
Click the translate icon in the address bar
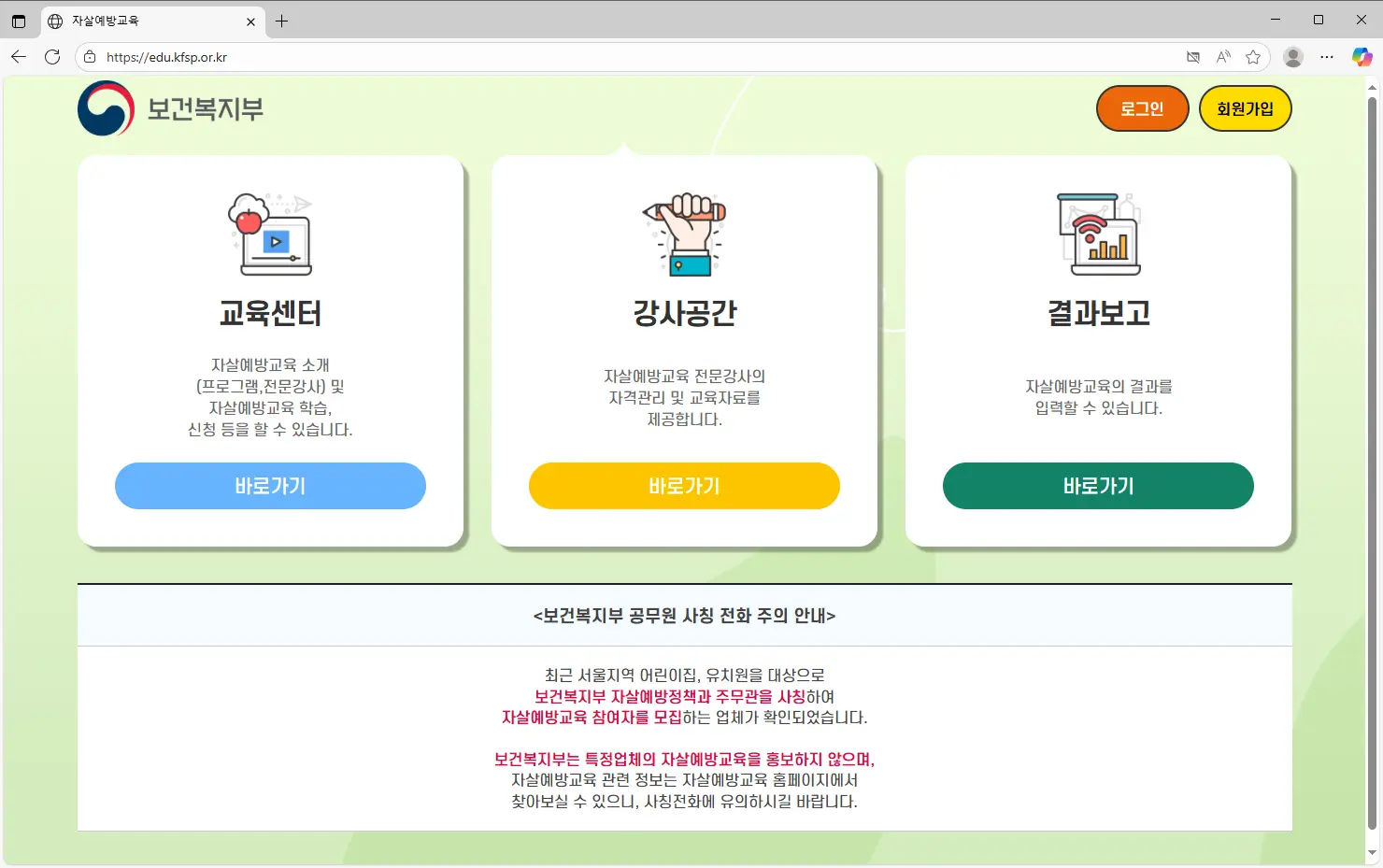(1193, 57)
